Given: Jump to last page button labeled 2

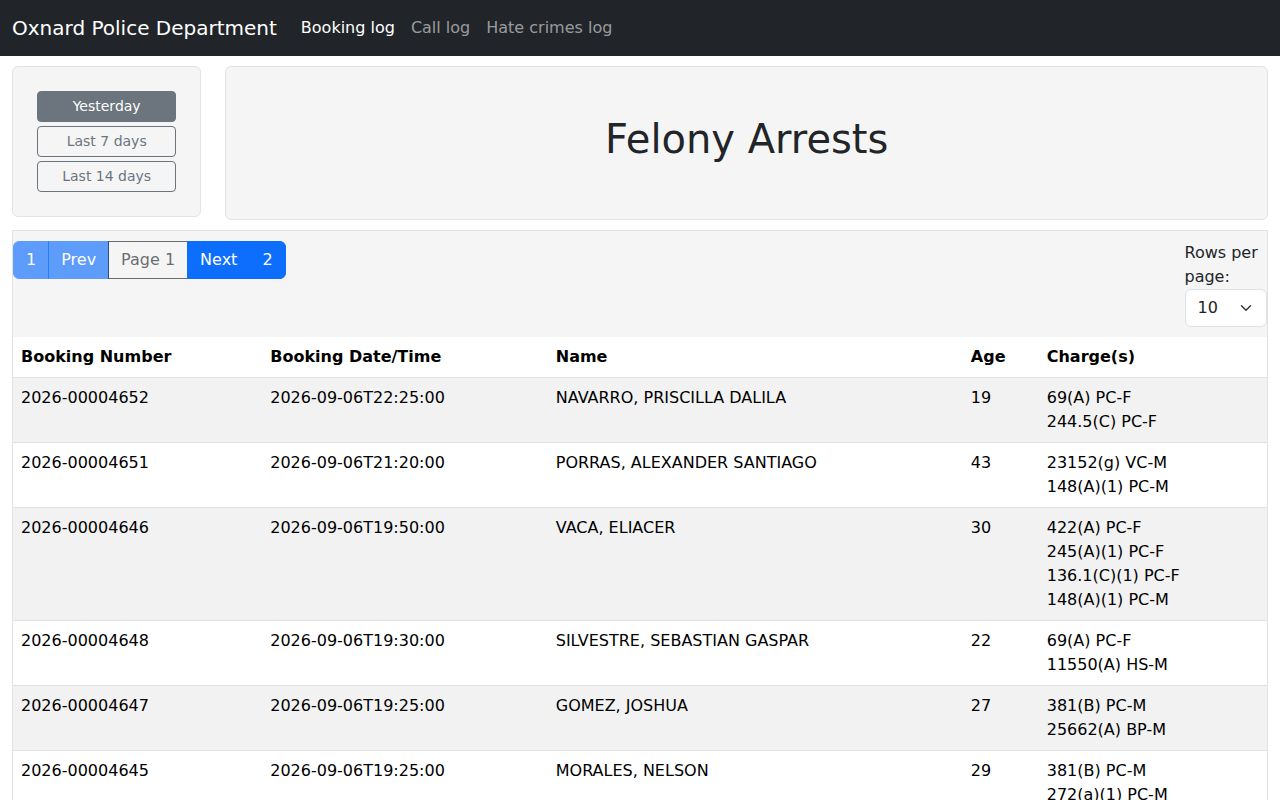Looking at the screenshot, I should pyautogui.click(x=267, y=260).
